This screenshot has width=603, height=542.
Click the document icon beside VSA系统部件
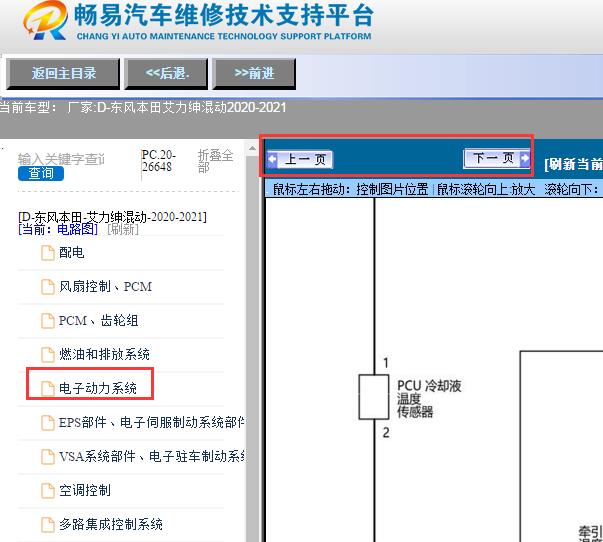pyautogui.click(x=48, y=457)
